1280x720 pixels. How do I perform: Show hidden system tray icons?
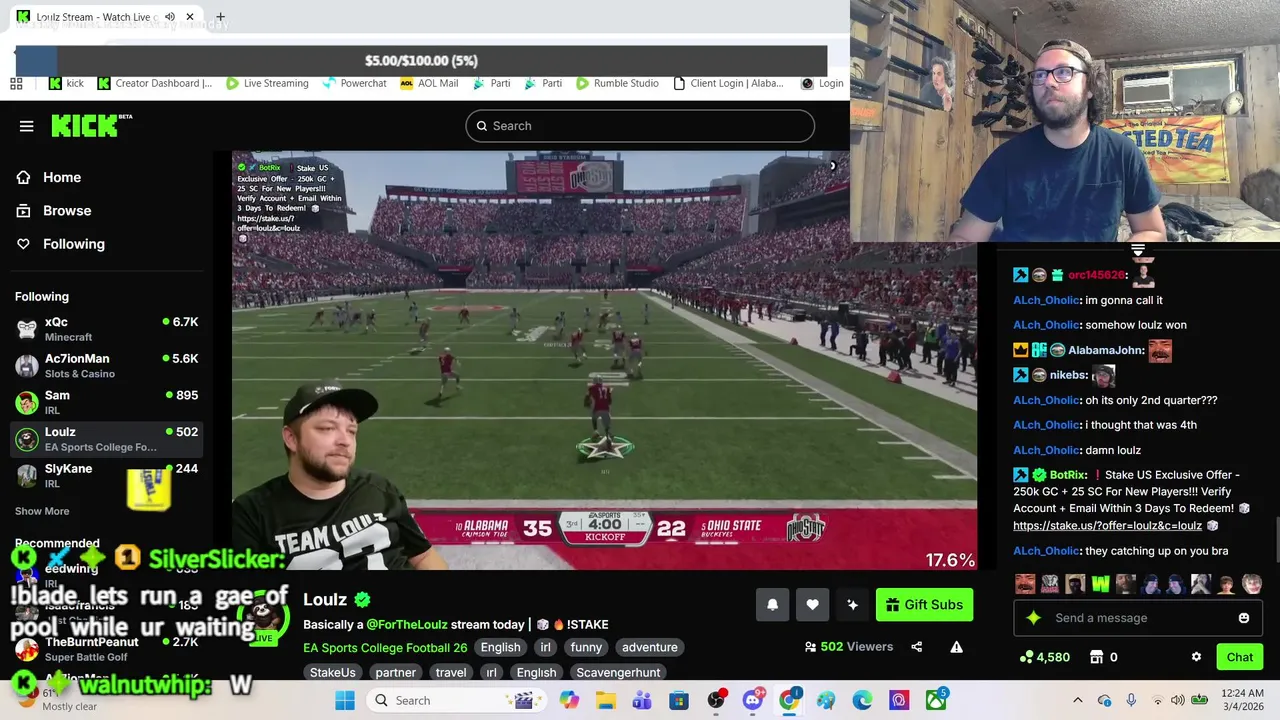pyautogui.click(x=1077, y=700)
